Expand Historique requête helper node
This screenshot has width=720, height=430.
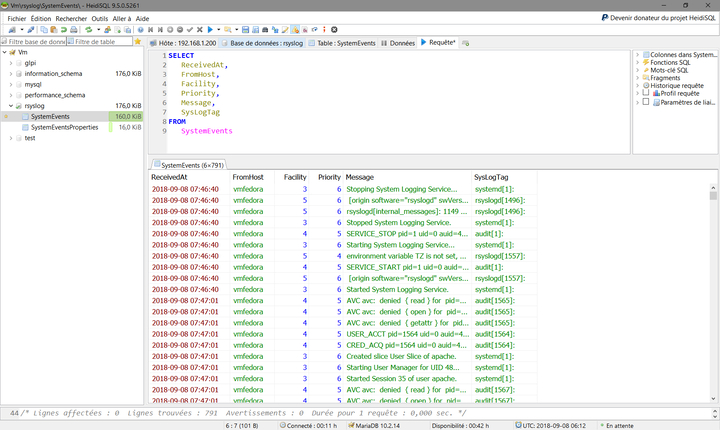coord(637,85)
